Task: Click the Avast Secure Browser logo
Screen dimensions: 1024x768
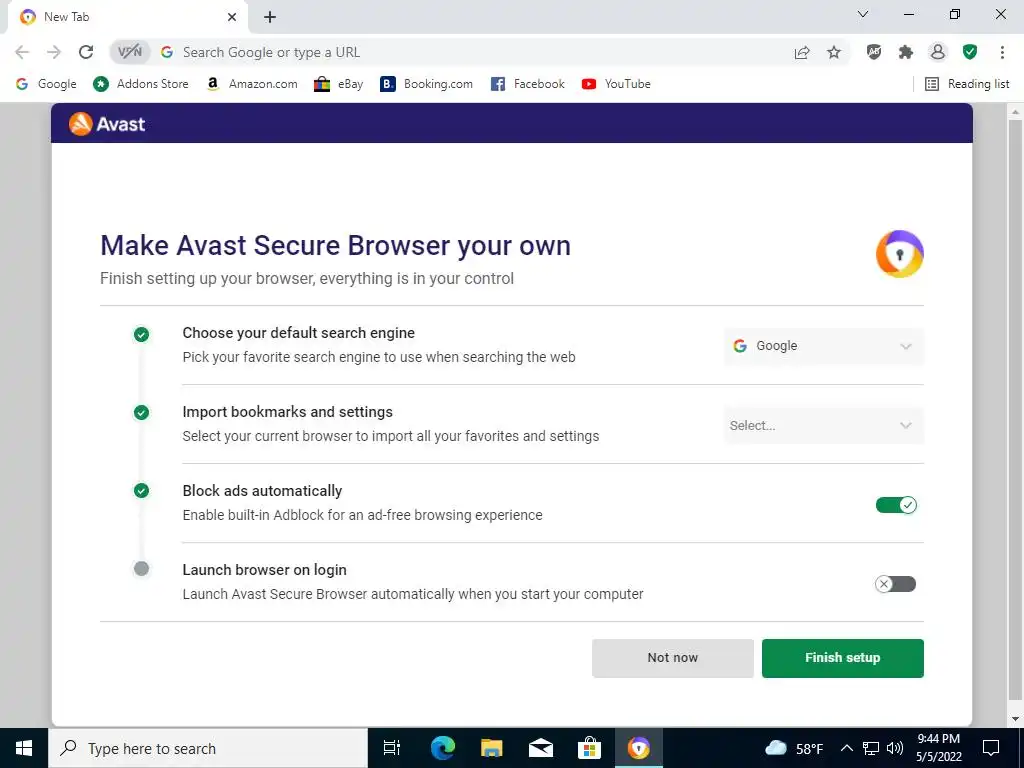Action: 899,254
